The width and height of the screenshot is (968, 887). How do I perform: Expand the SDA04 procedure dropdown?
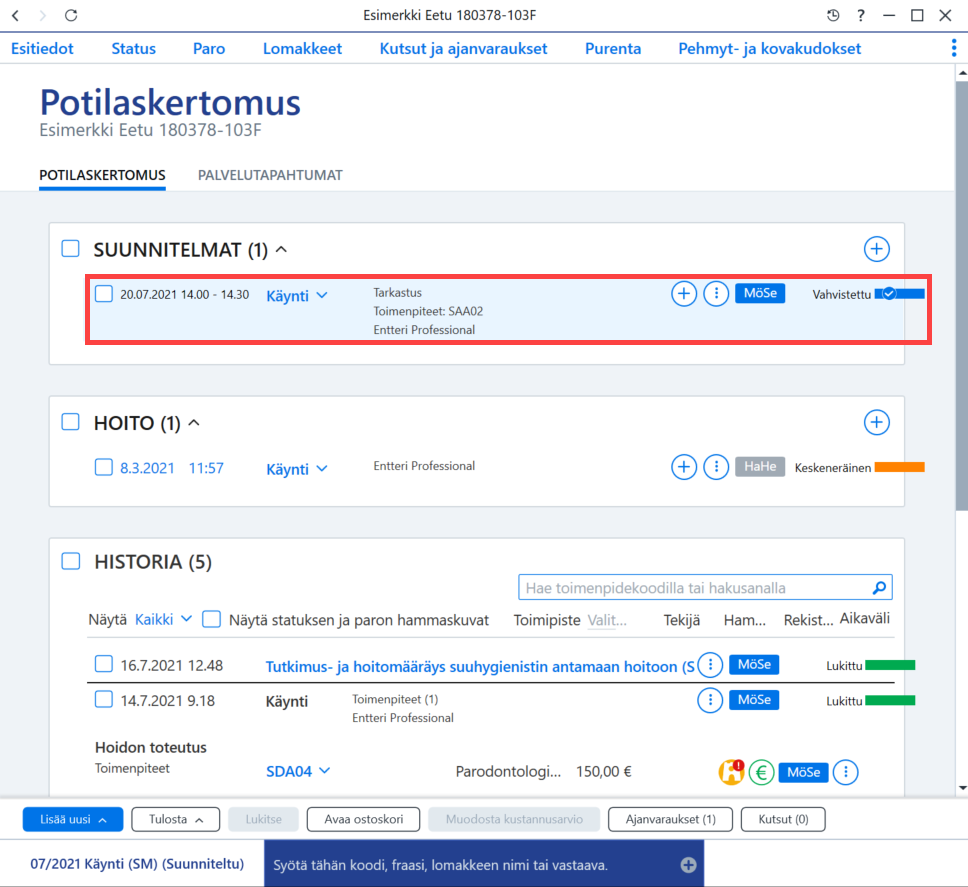pyautogui.click(x=298, y=772)
